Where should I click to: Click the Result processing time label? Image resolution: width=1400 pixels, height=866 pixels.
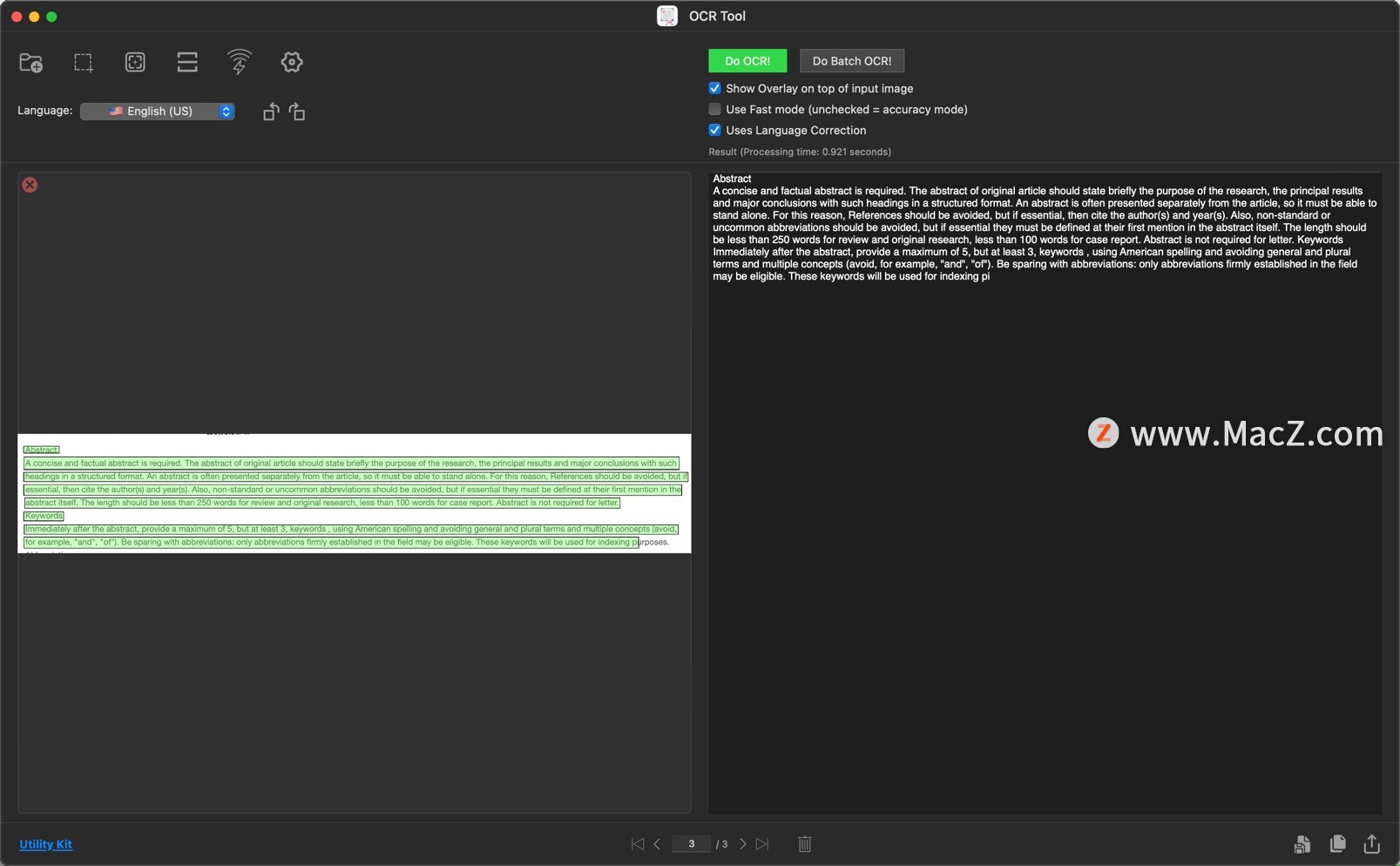pos(800,152)
